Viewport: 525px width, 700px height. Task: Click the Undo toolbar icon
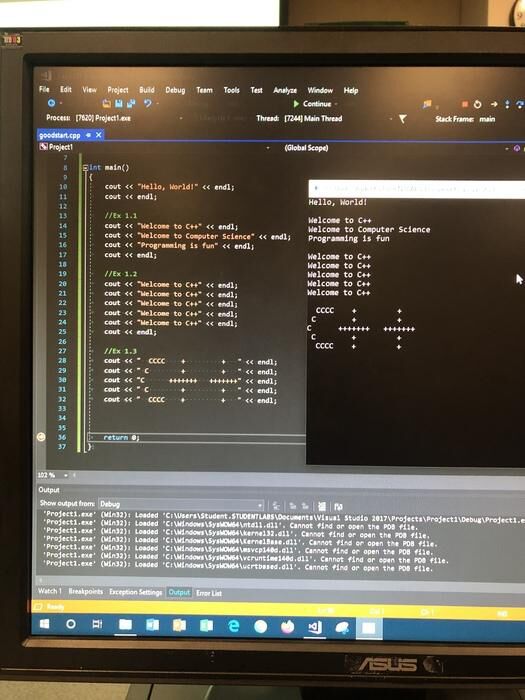(147, 104)
